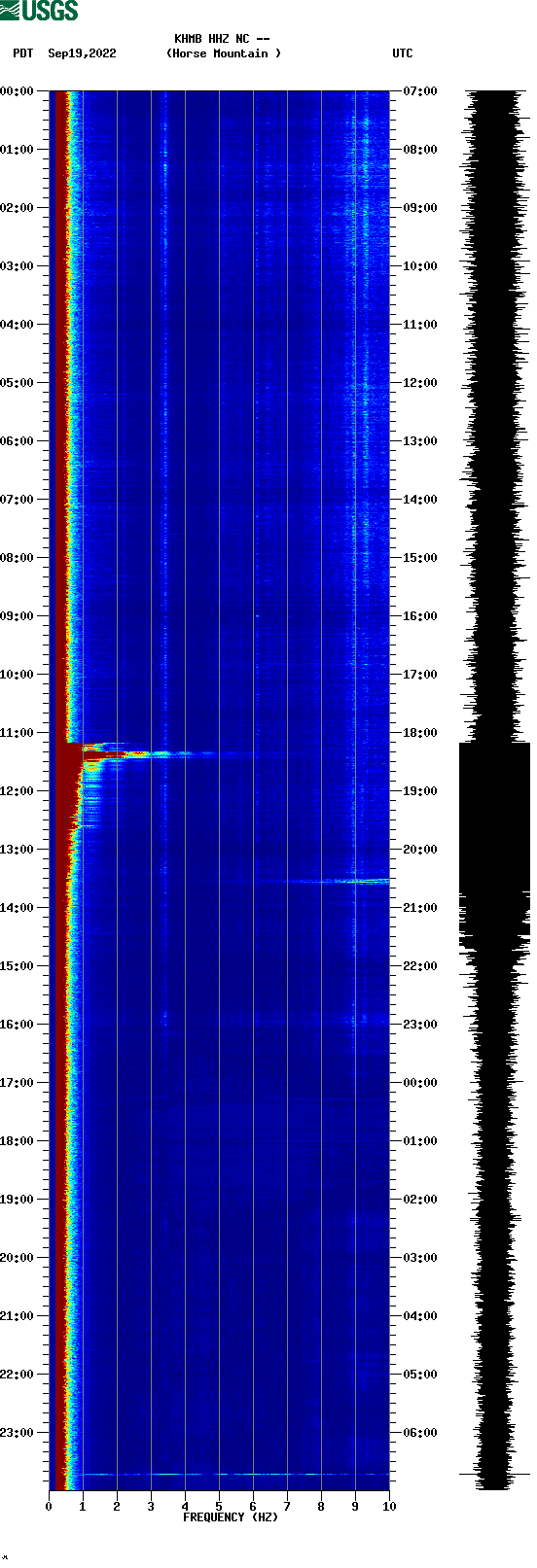The width and height of the screenshot is (537, 1568).
Task: Click the 03:00 UTC time label
Action: (x=420, y=1258)
